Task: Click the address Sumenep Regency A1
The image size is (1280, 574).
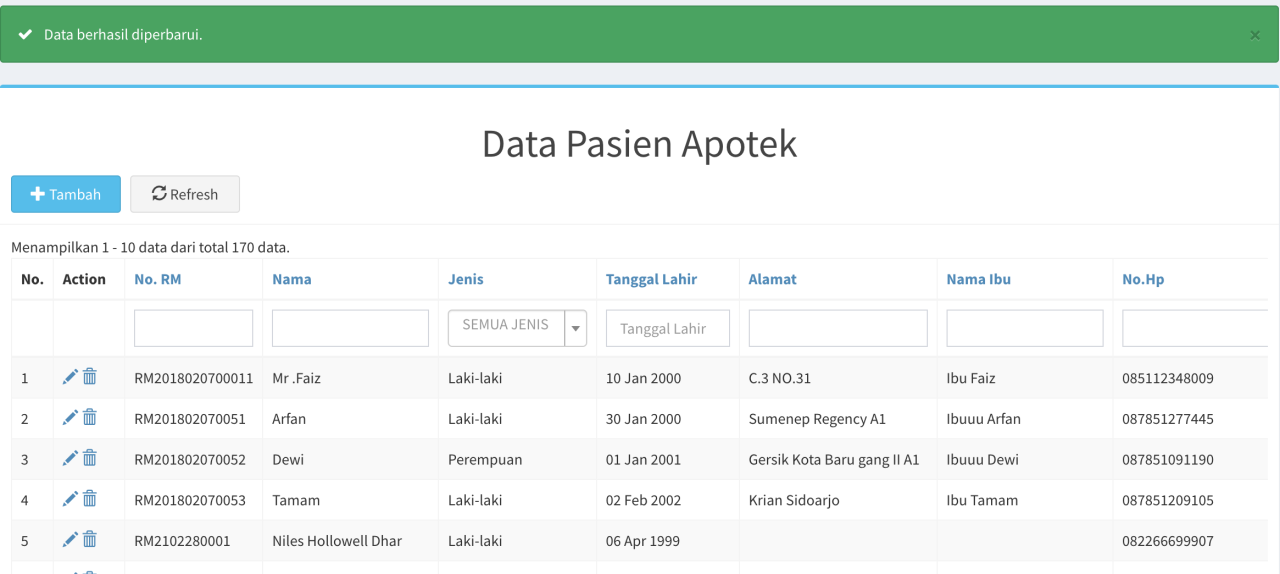Action: point(817,419)
